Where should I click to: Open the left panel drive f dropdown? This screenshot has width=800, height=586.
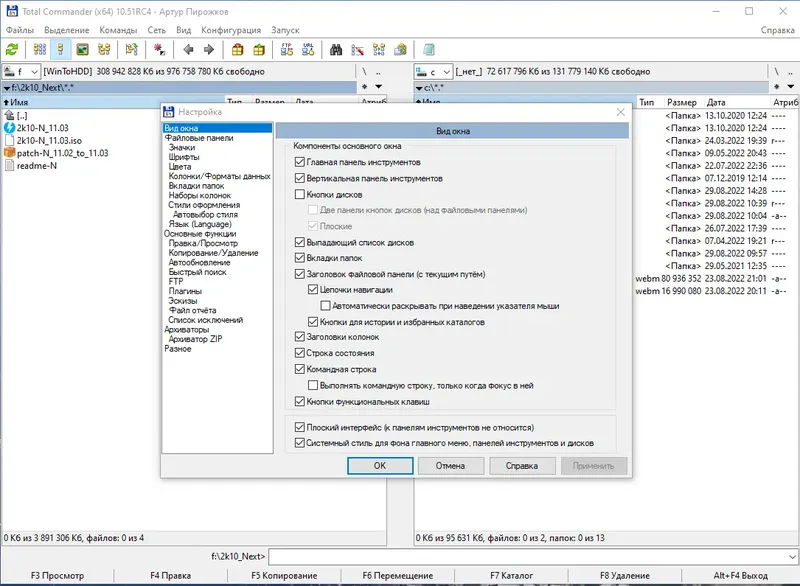[x=21, y=71]
